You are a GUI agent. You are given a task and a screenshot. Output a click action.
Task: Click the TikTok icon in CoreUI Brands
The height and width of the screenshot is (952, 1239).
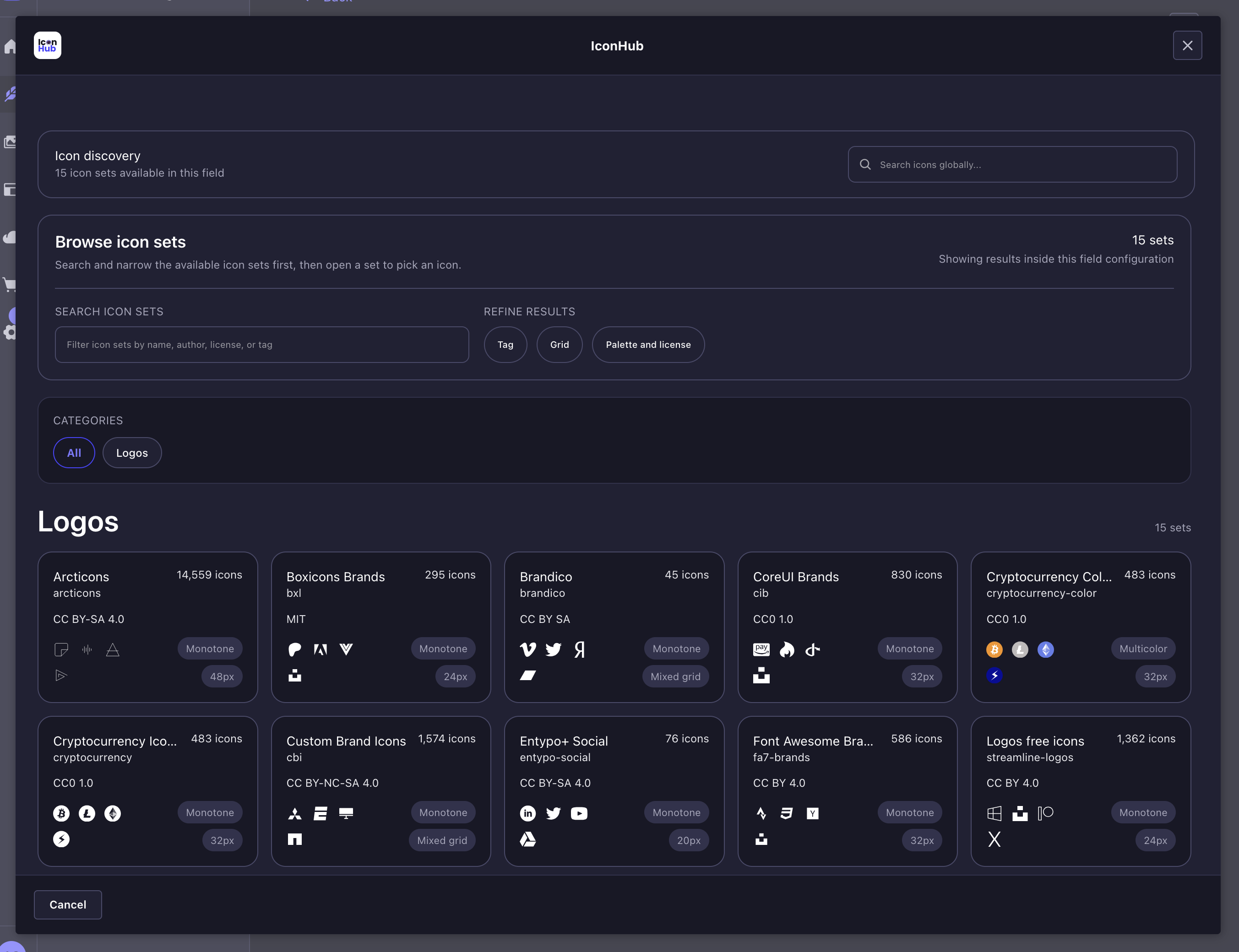coord(813,649)
